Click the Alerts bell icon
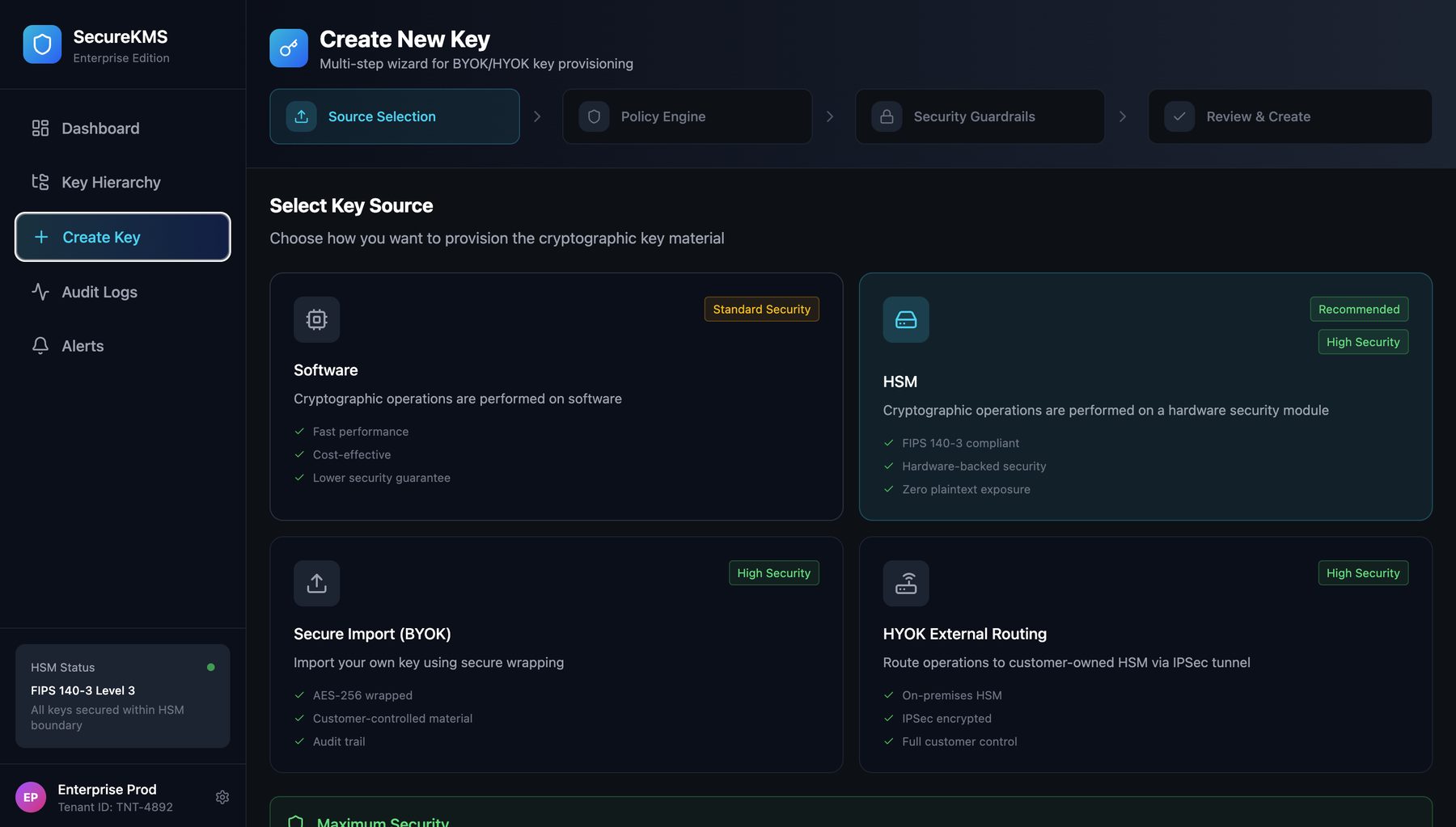Viewport: 1456px width, 827px height. pos(40,346)
